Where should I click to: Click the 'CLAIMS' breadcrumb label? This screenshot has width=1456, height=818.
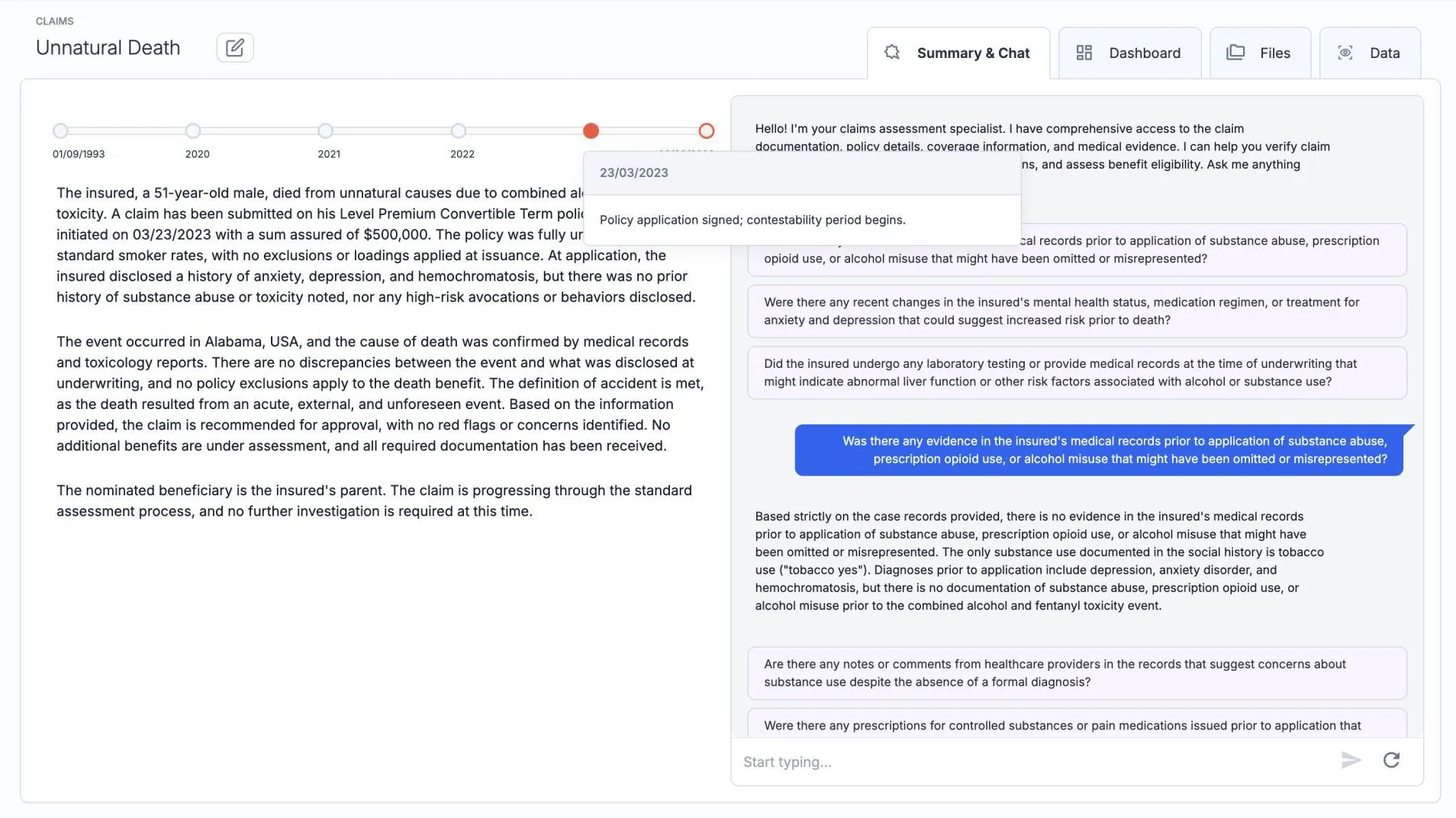tap(55, 21)
